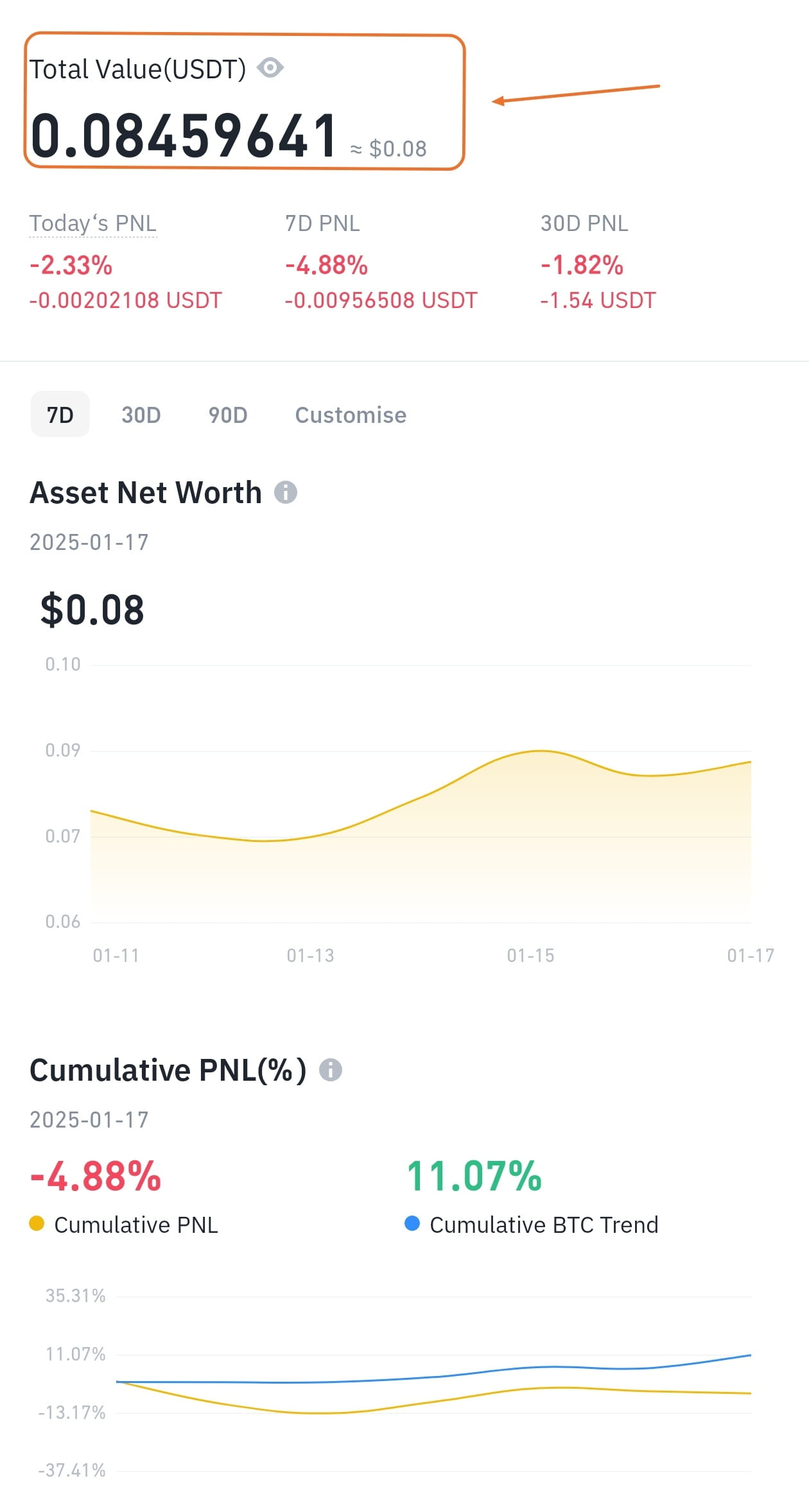This screenshot has height=1512, width=809.
Task: Tap the 01-17 date on net worth axis
Action: (751, 956)
